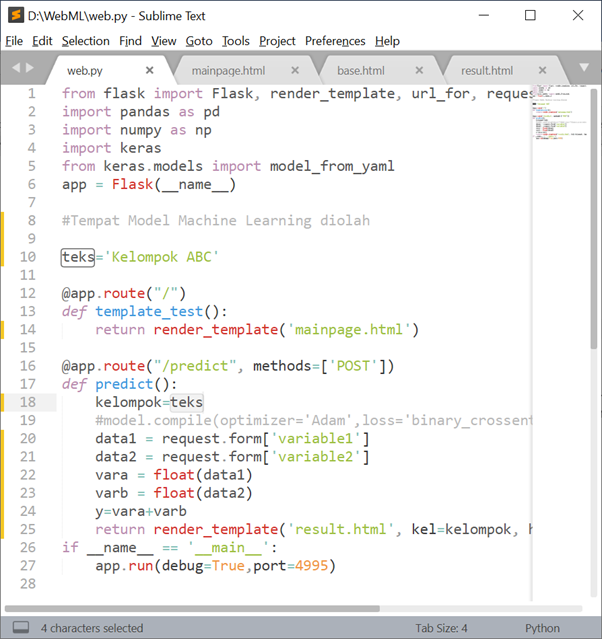Click line number 18 in the gutter

pos(28,402)
